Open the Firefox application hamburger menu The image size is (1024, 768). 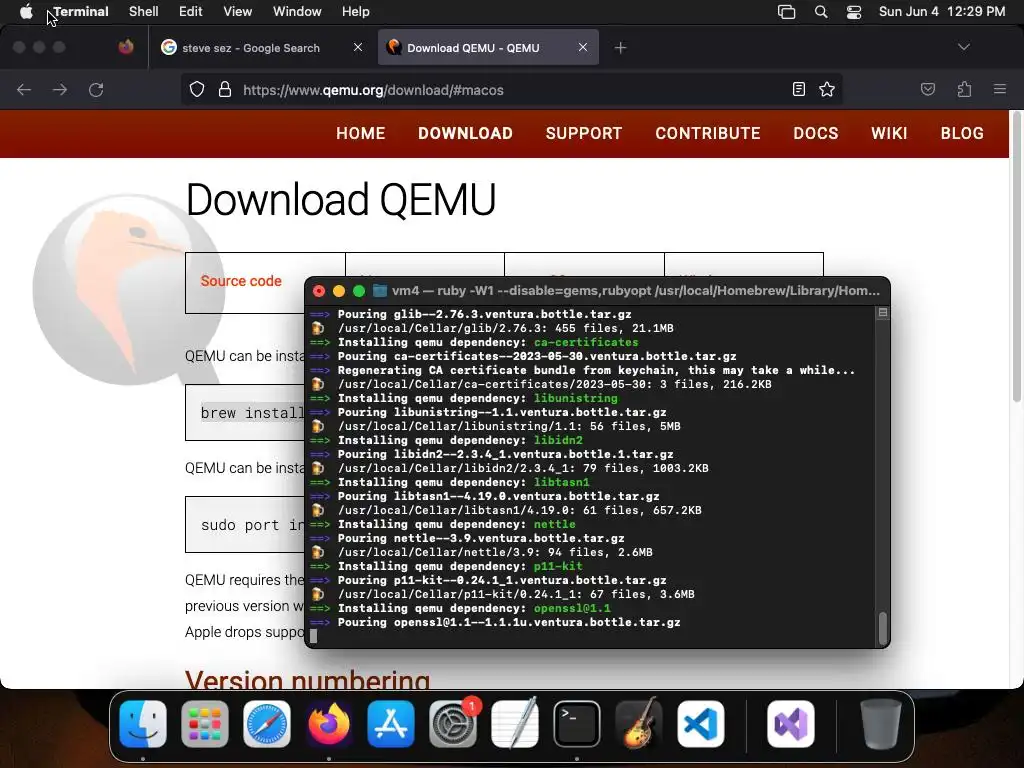pyautogui.click(x=1000, y=89)
